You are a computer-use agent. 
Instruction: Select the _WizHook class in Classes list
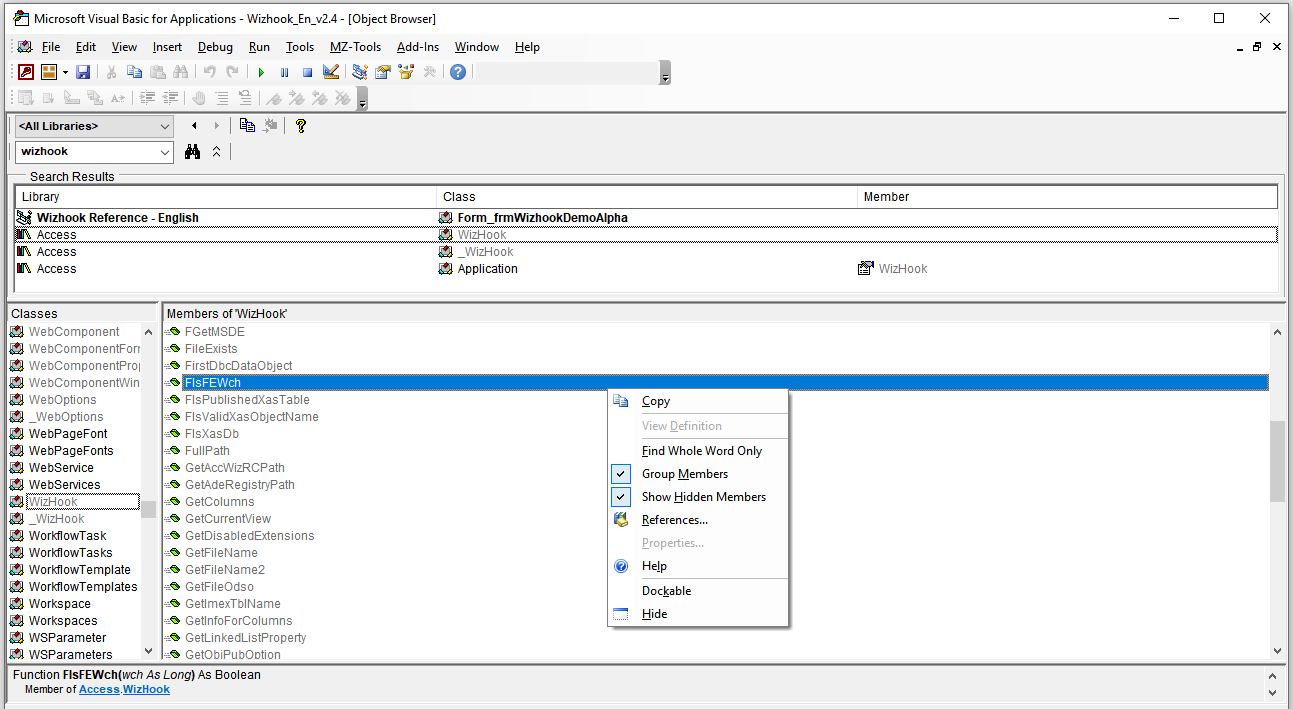click(x=57, y=519)
